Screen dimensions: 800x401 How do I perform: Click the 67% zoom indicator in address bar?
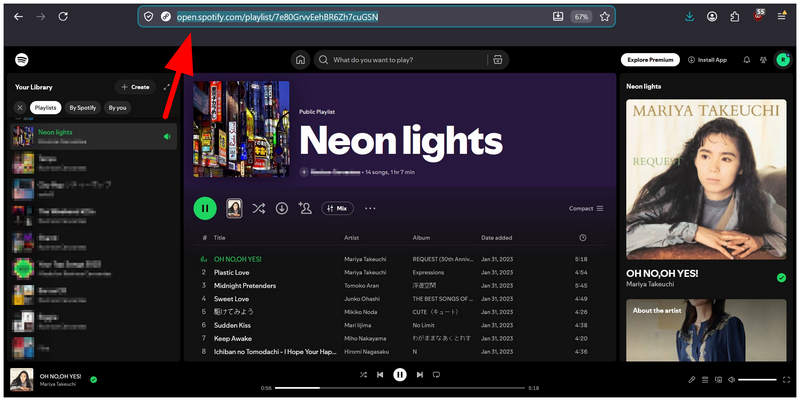(x=581, y=17)
